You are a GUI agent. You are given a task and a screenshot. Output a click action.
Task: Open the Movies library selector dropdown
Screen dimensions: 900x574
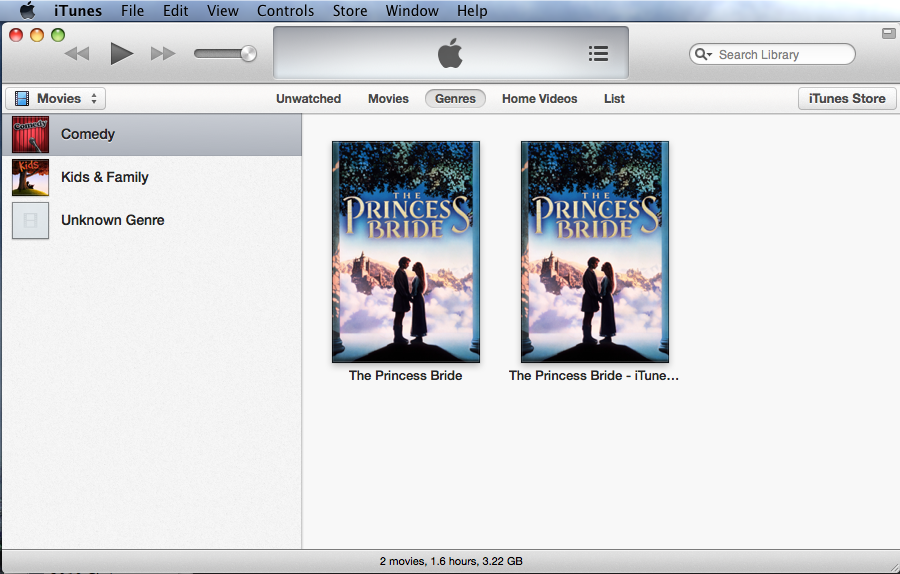[x=56, y=99]
